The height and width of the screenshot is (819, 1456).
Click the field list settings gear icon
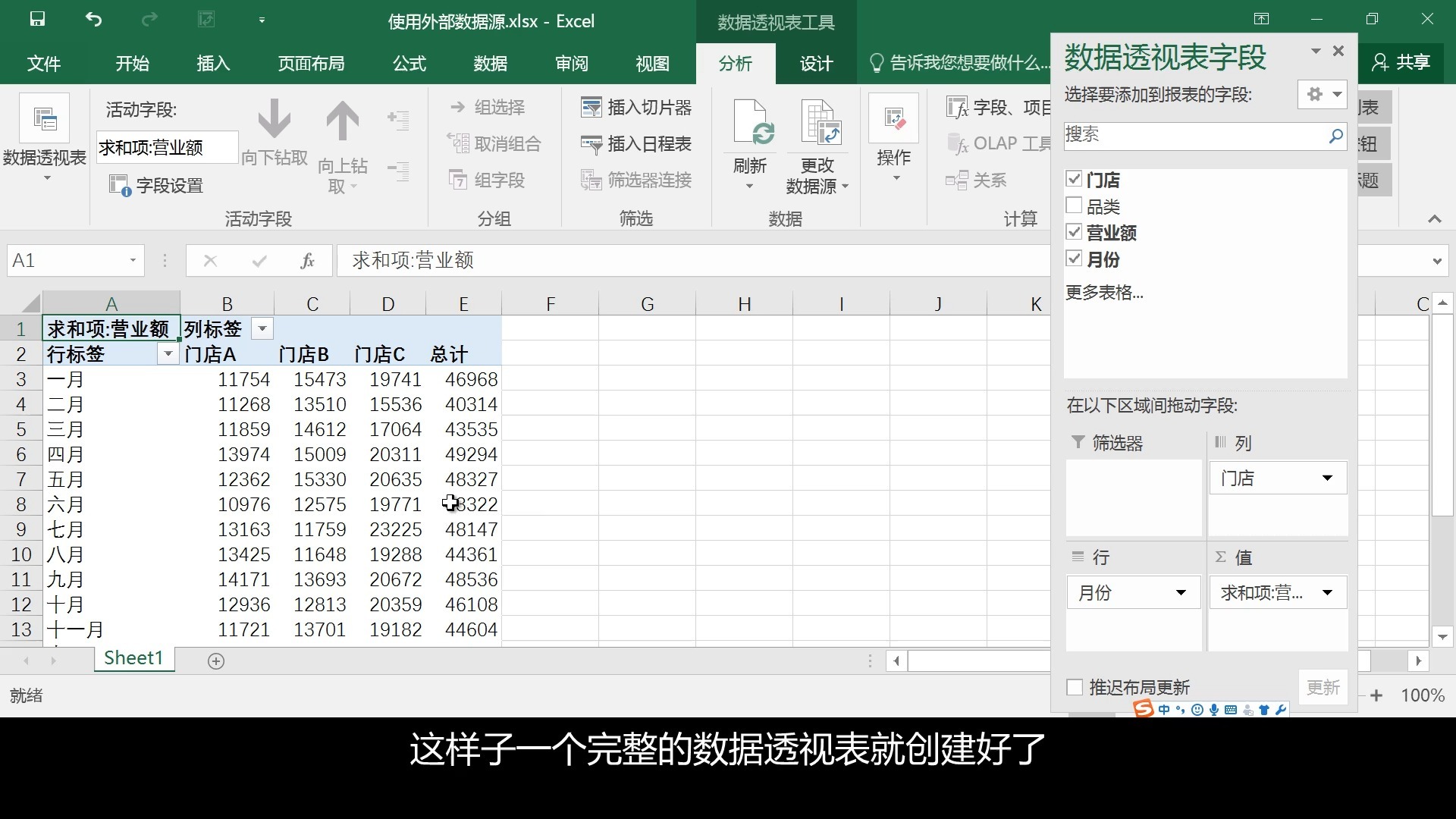pos(1315,94)
